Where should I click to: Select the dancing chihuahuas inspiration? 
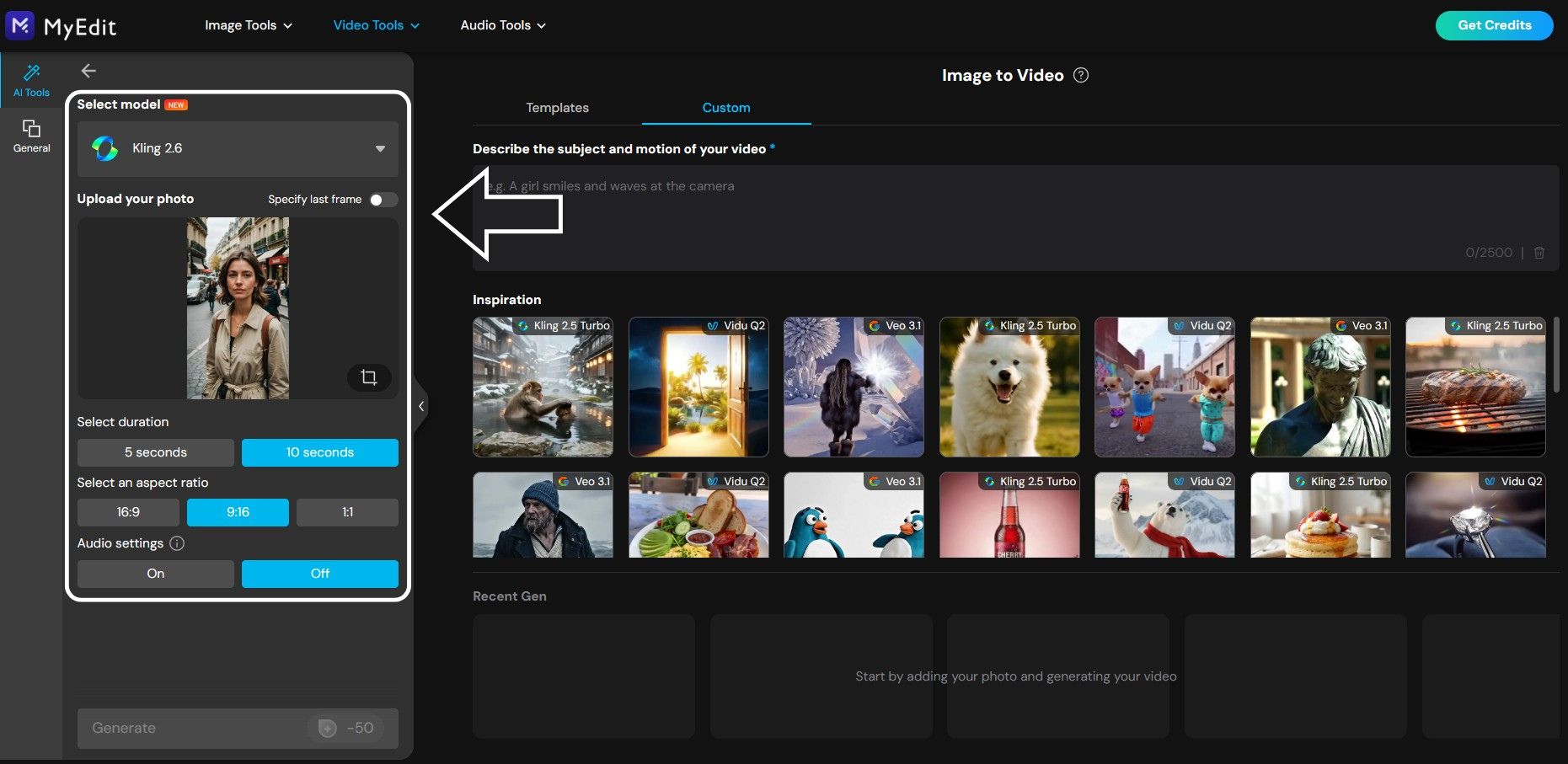[x=1164, y=387]
